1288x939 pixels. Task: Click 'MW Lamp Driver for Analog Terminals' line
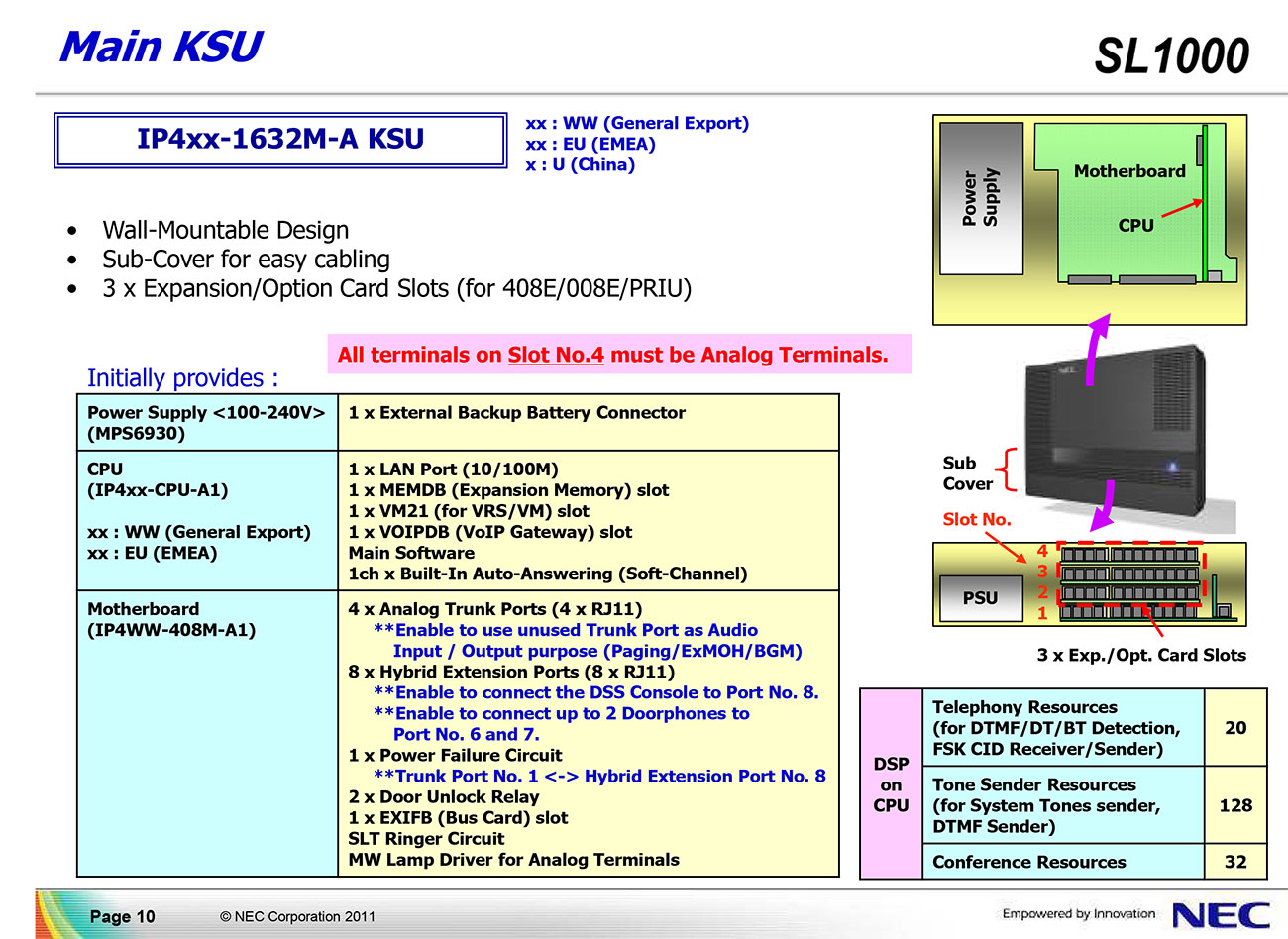click(x=513, y=859)
